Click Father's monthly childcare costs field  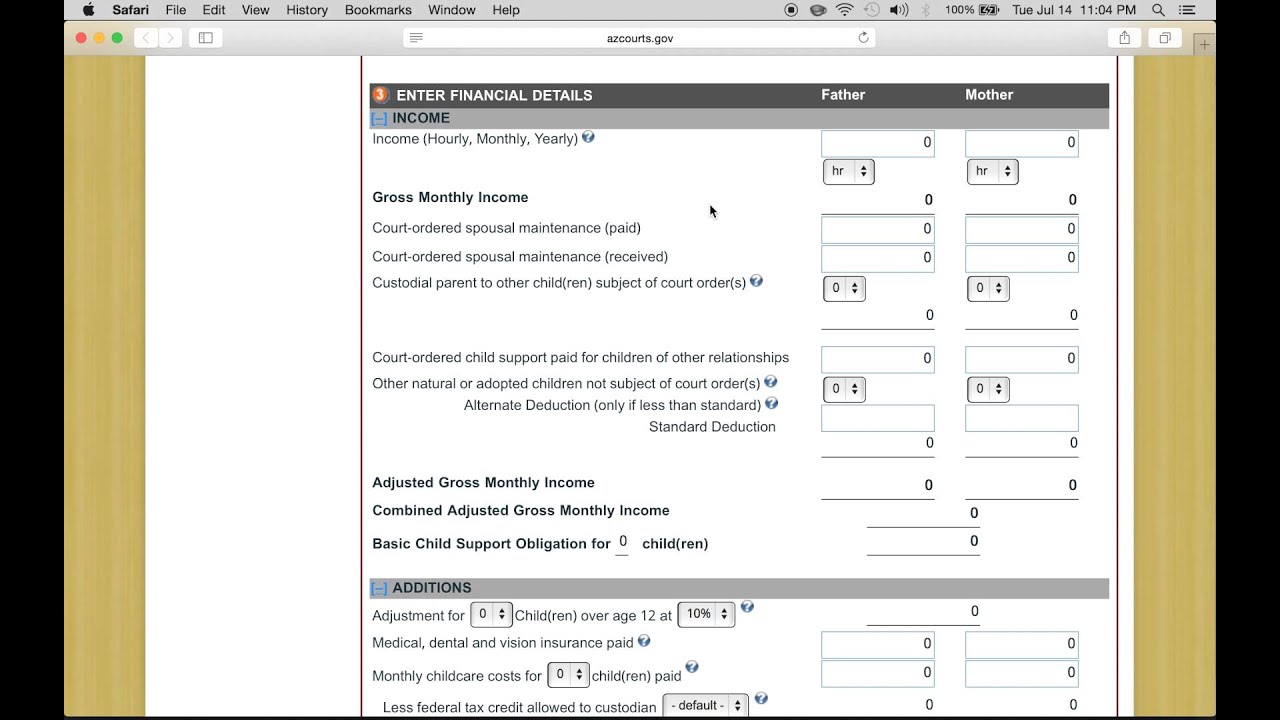point(878,673)
